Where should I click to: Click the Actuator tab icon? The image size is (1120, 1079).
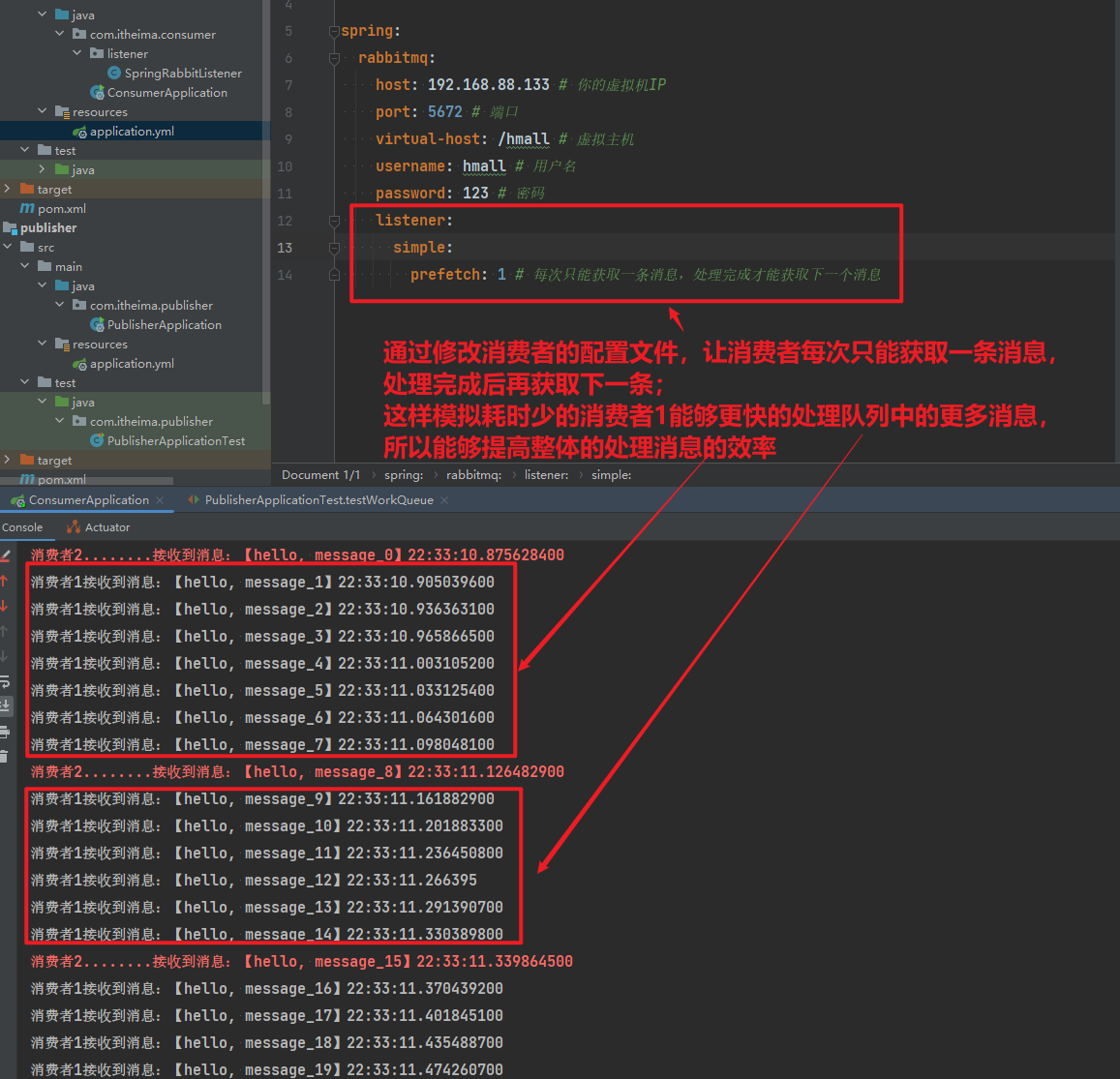pyautogui.click(x=74, y=527)
